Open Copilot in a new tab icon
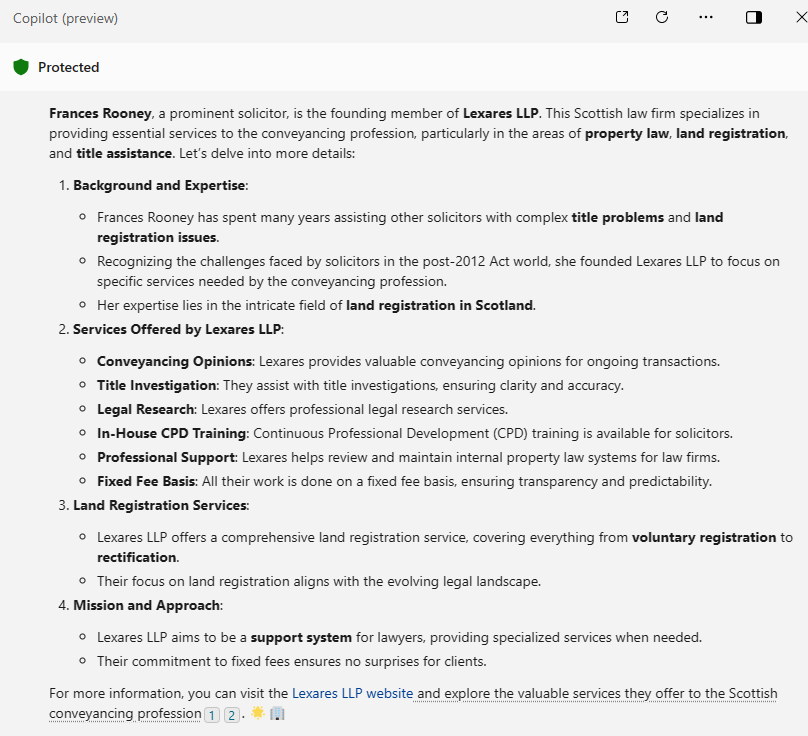This screenshot has width=808, height=736. [x=622, y=18]
